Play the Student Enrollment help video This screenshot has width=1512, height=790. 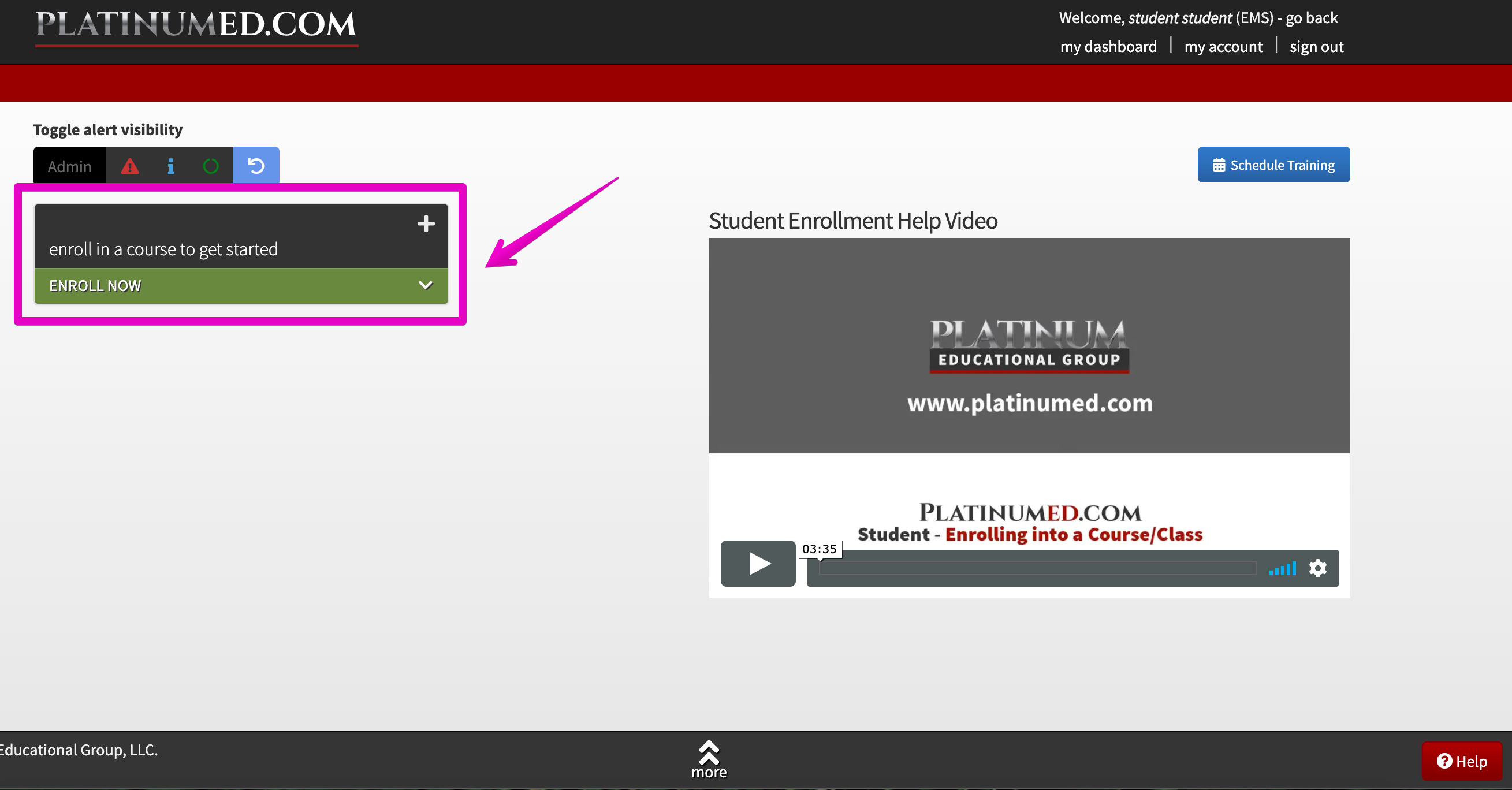(x=758, y=564)
